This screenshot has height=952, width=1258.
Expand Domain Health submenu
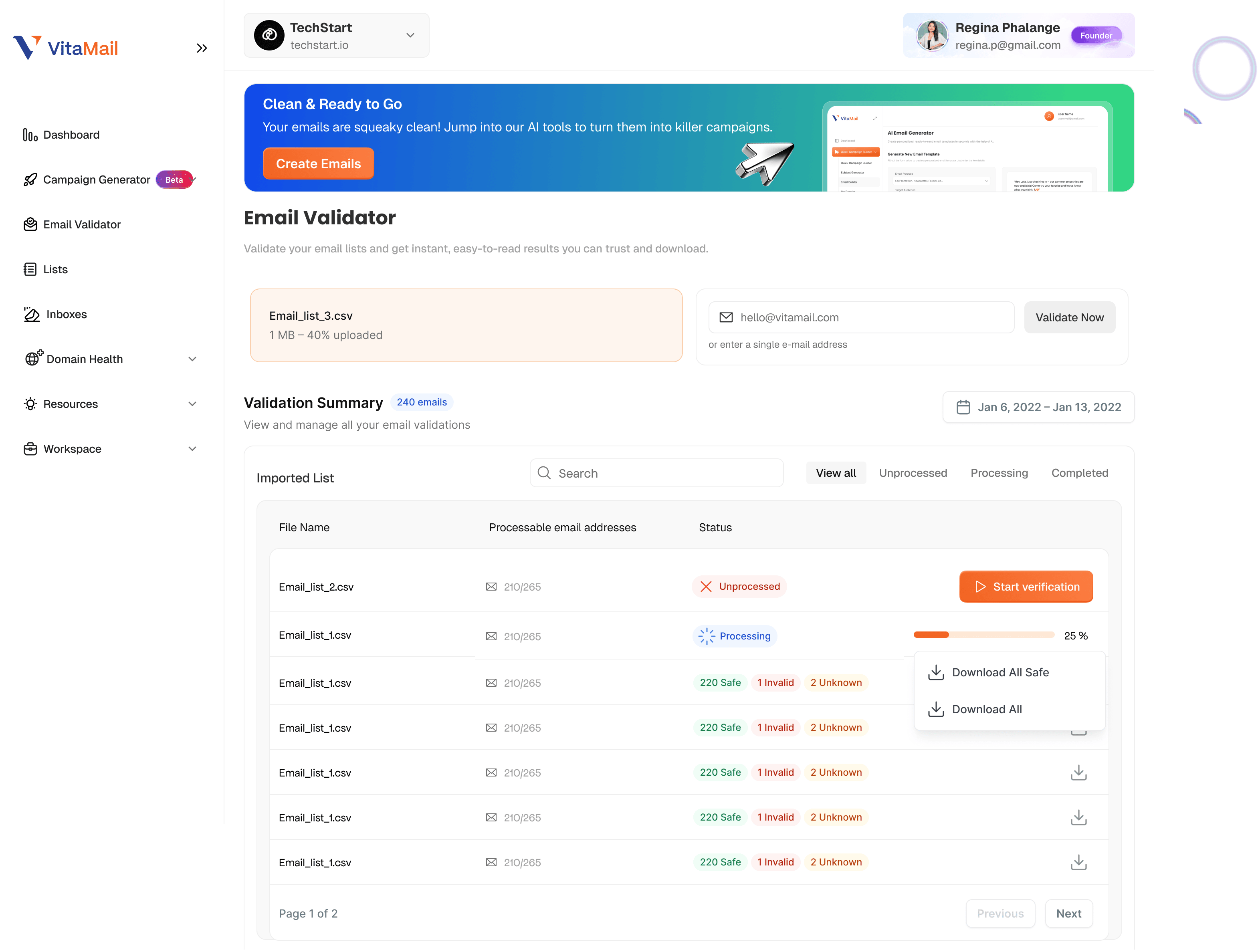pyautogui.click(x=192, y=359)
